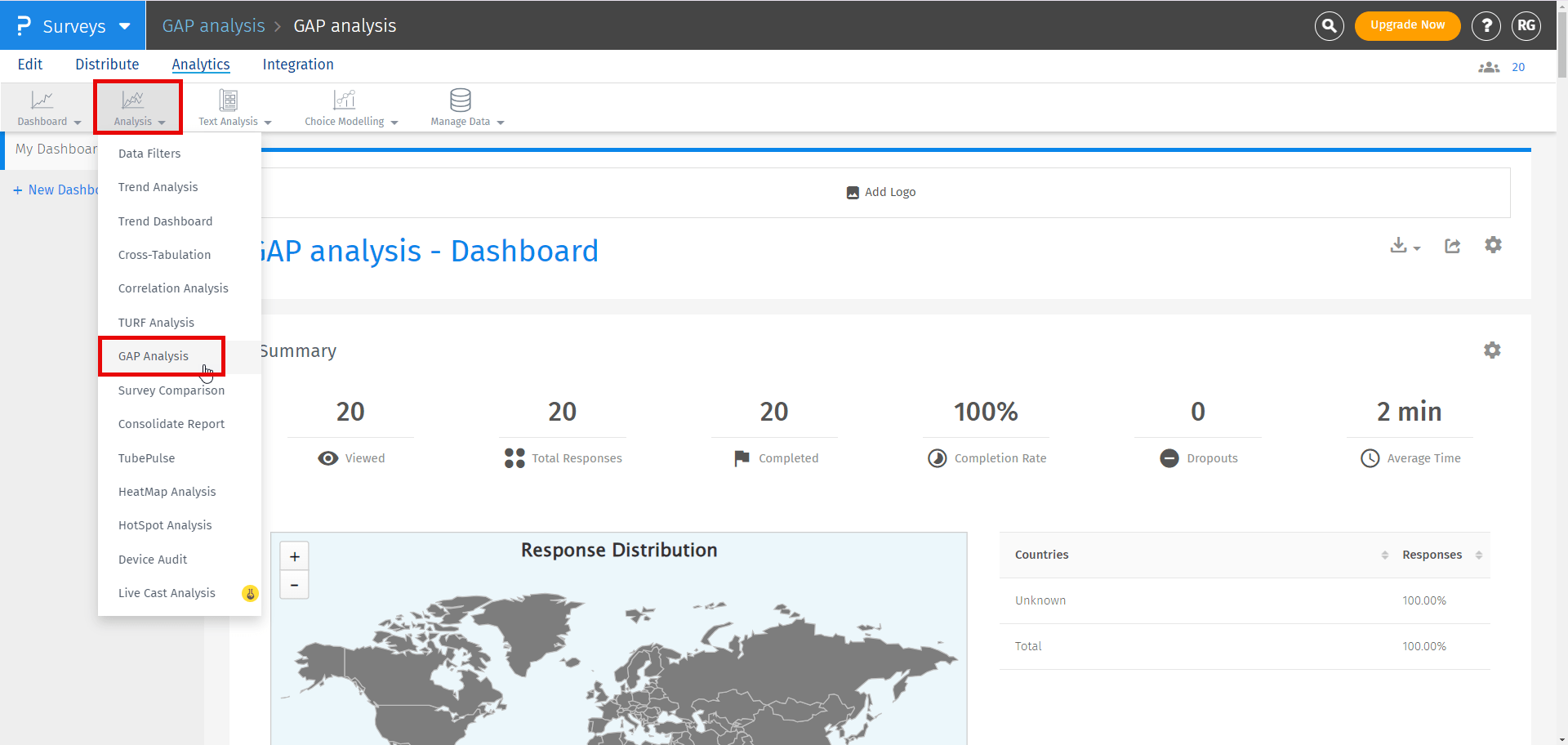The image size is (1568, 745).
Task: Choose Cross-Tabulation menu item
Action: [164, 255]
